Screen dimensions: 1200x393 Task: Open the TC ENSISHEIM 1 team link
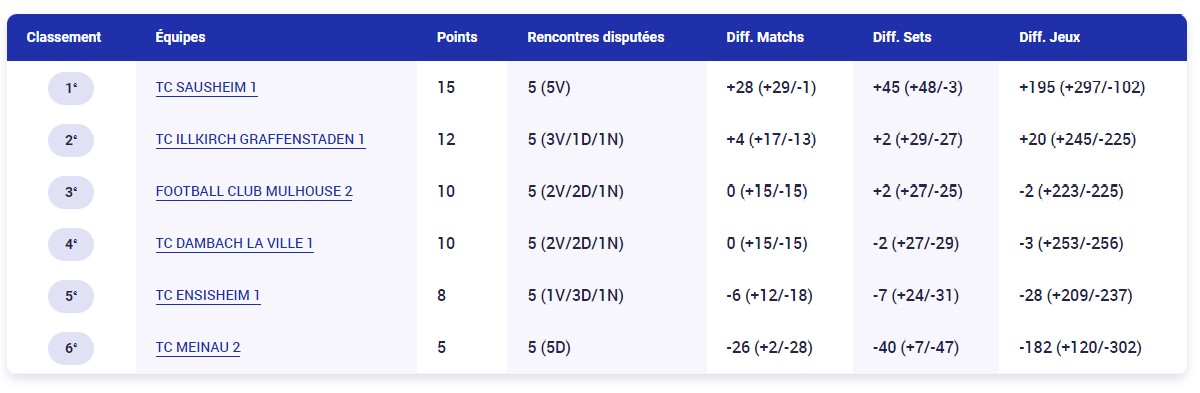tap(208, 295)
